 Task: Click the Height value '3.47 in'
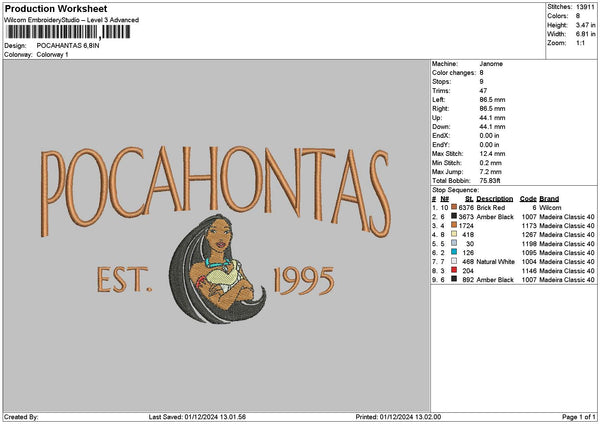(x=585, y=25)
